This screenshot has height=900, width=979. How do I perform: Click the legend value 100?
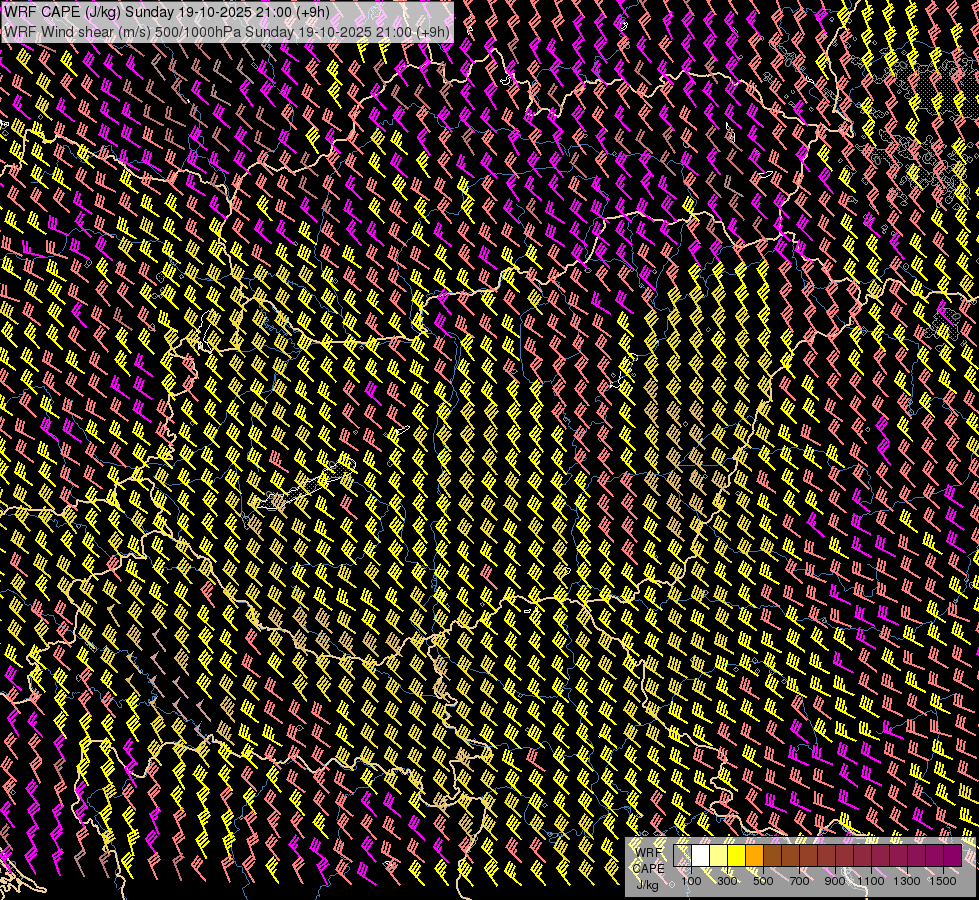click(691, 881)
